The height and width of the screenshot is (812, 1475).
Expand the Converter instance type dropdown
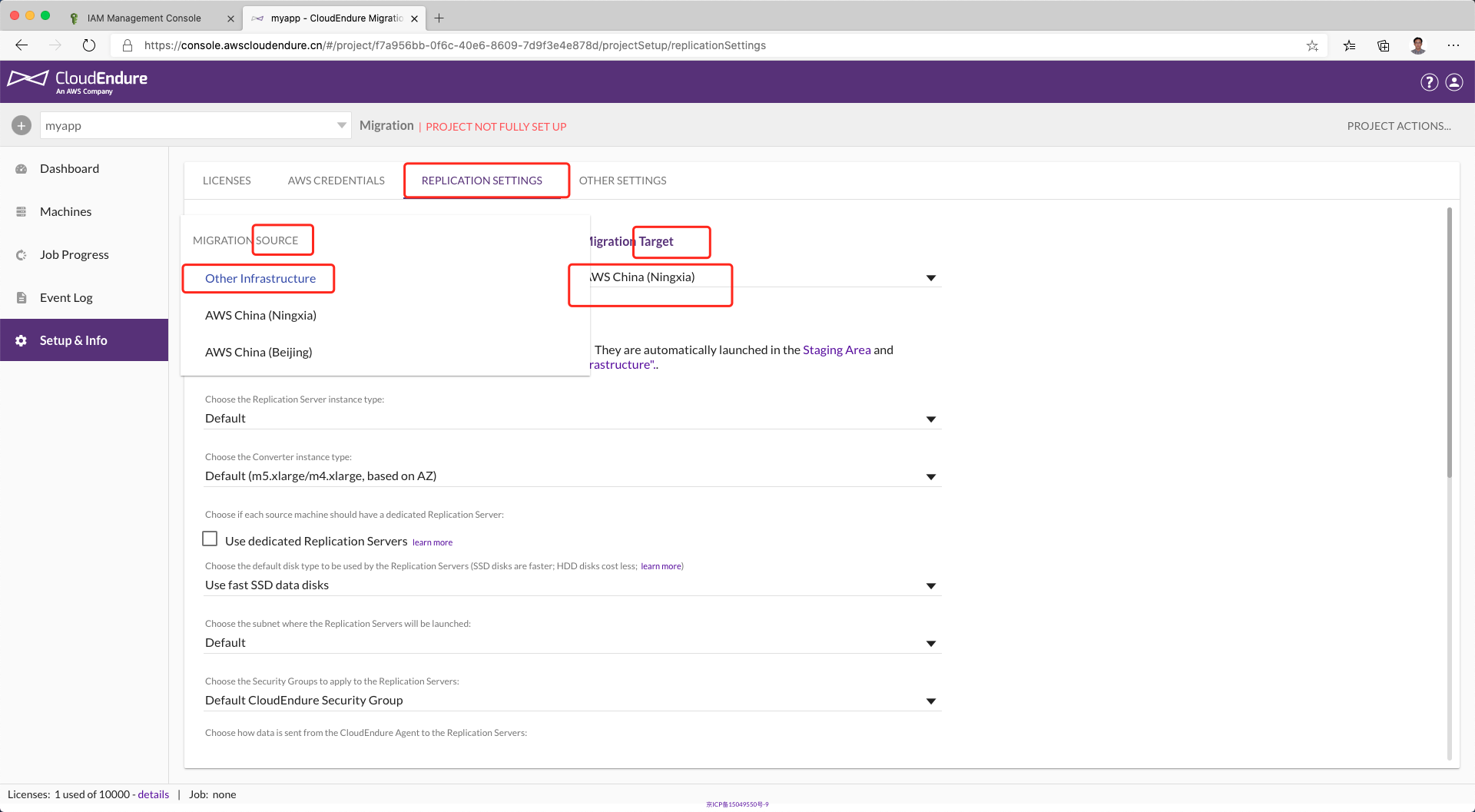[930, 477]
